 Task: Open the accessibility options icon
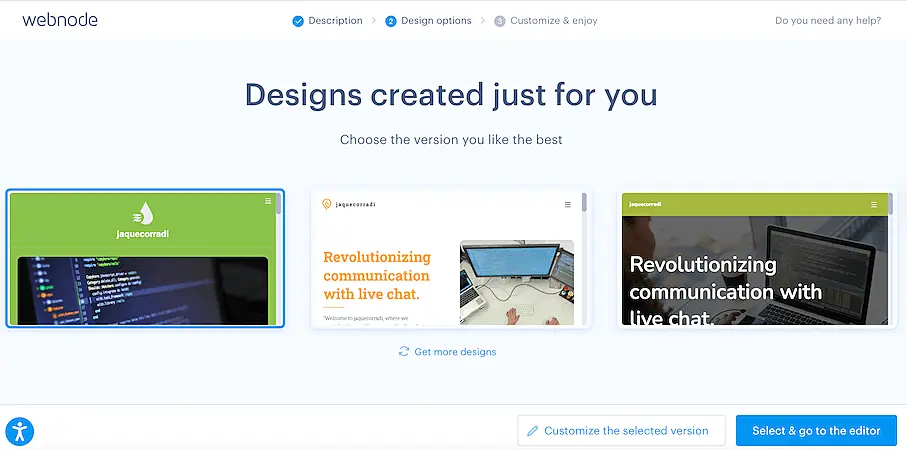pos(20,431)
